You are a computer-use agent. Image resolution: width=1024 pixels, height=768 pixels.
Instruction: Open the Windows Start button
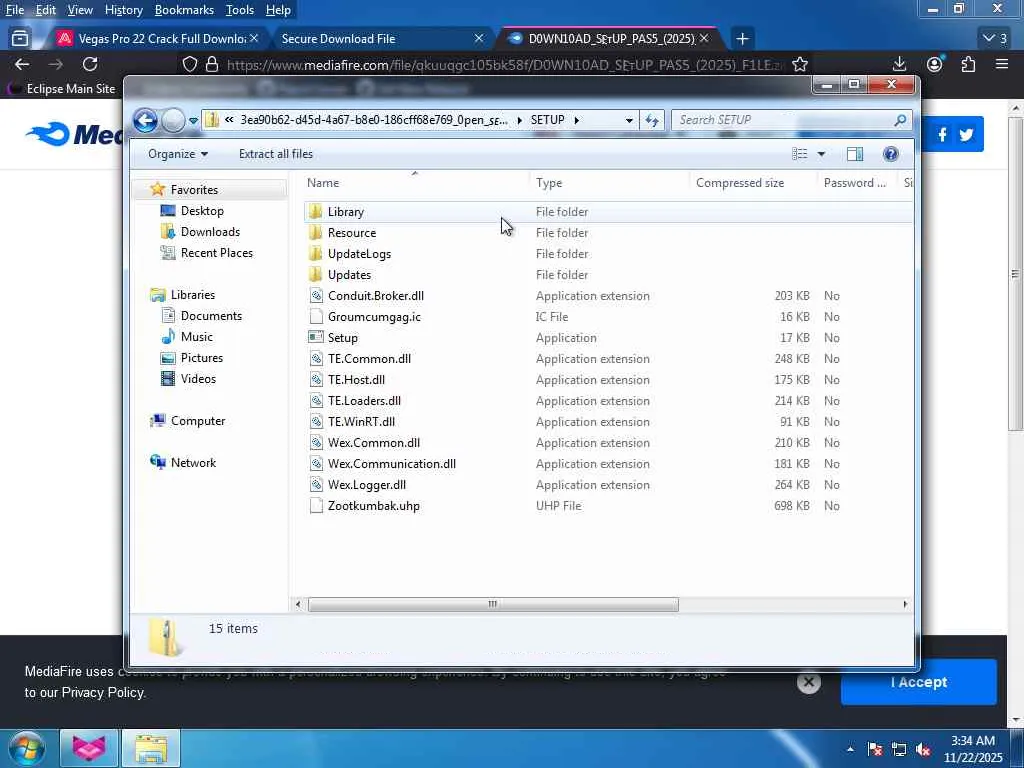pos(26,748)
